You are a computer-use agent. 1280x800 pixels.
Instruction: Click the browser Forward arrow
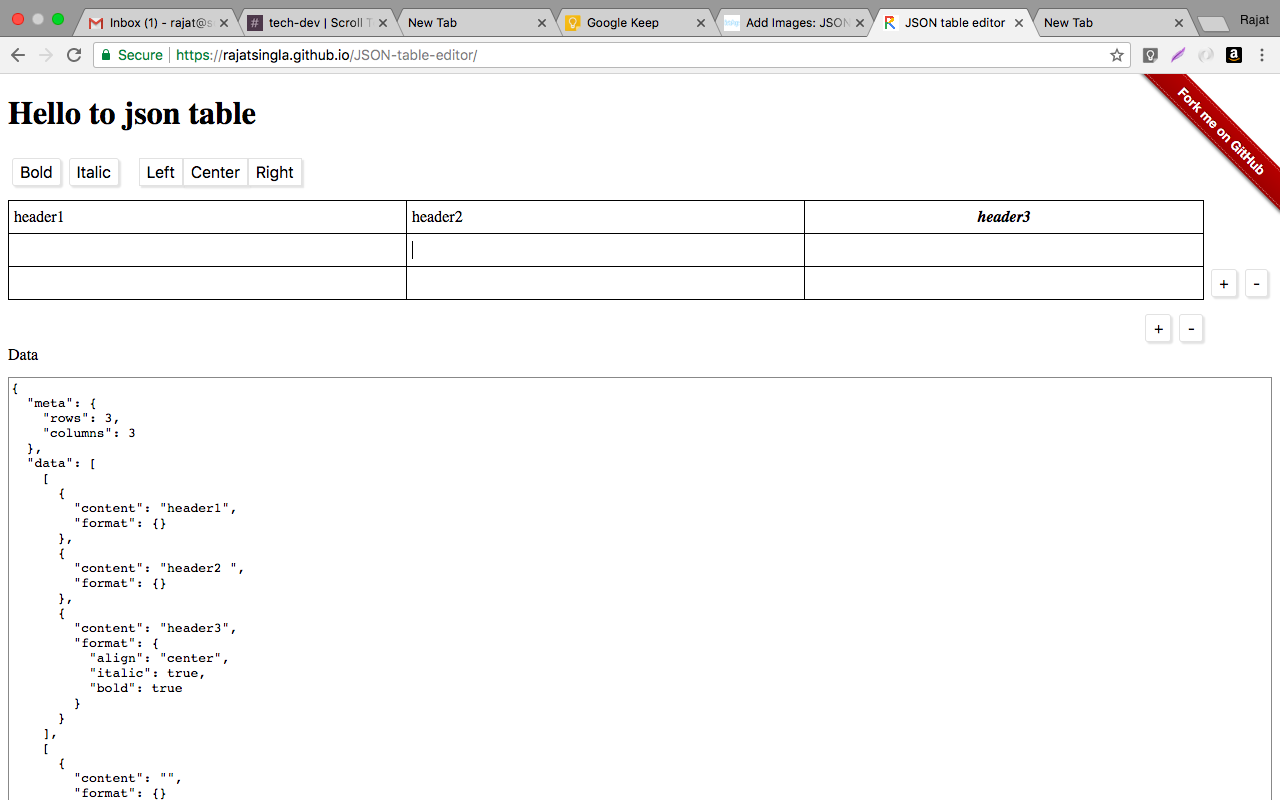(x=45, y=55)
